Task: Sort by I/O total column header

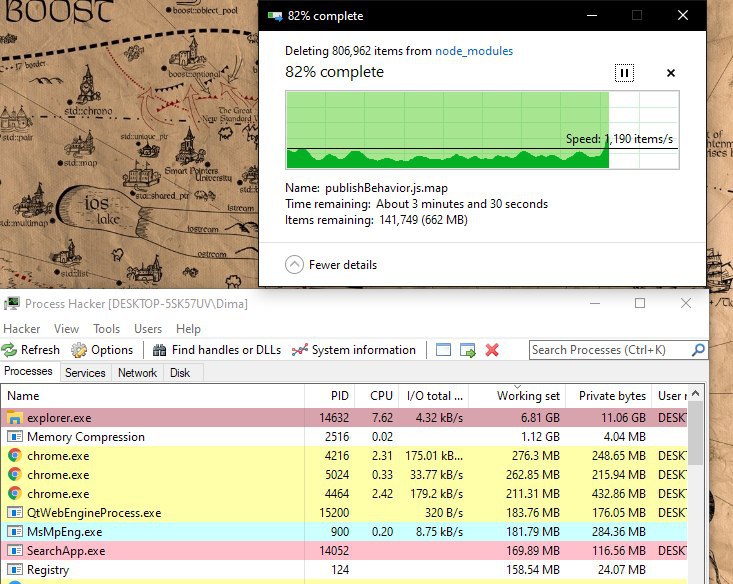Action: pyautogui.click(x=434, y=396)
